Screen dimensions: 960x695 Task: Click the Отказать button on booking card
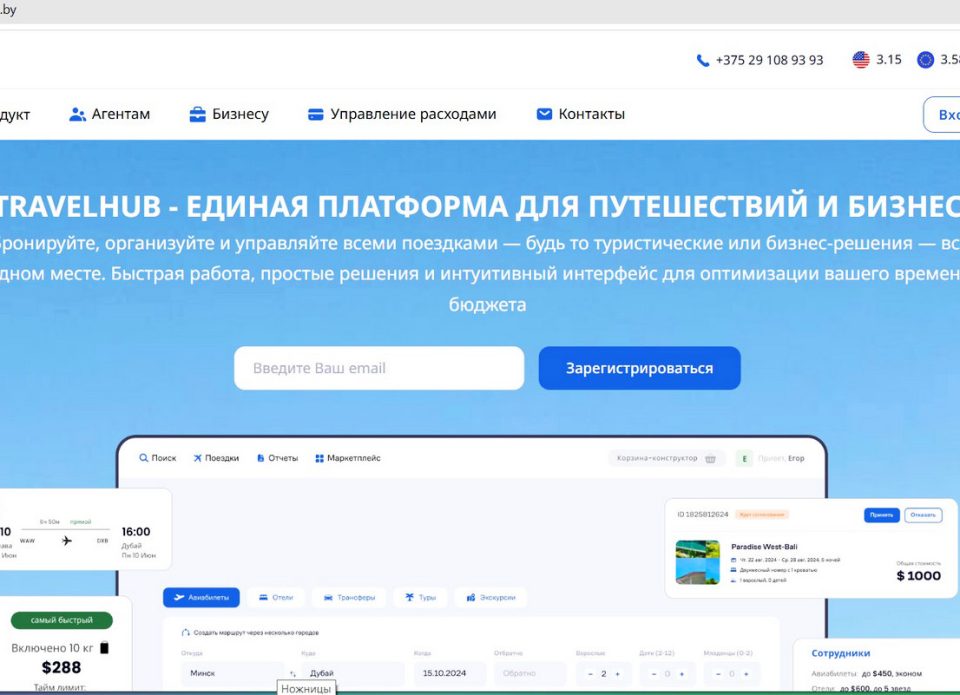[923, 515]
